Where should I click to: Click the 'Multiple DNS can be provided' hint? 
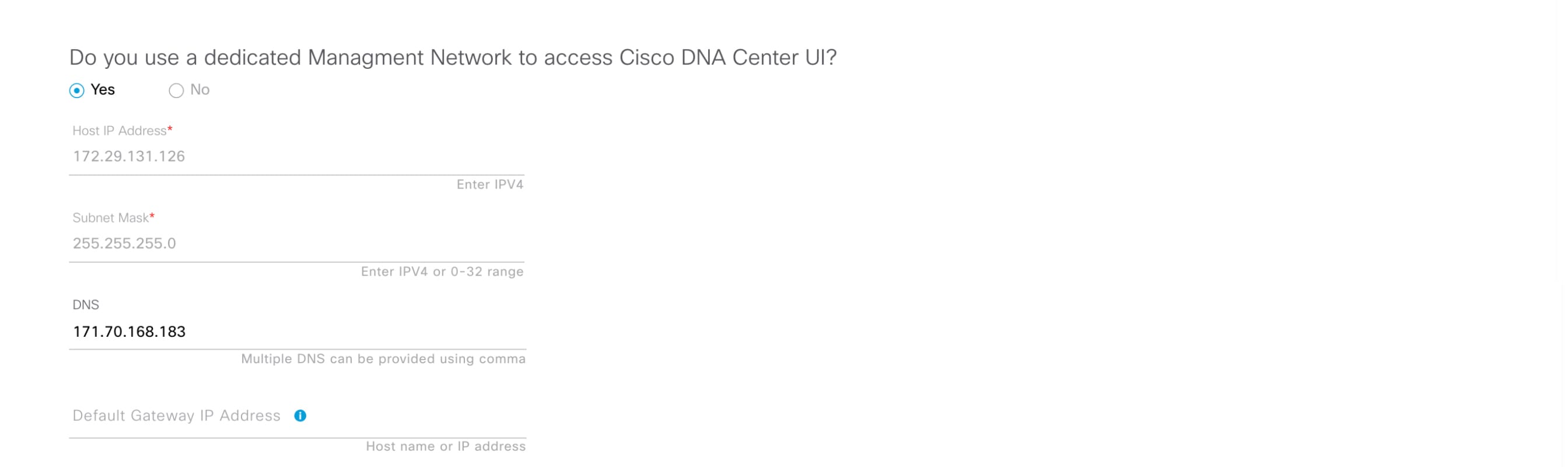[383, 359]
